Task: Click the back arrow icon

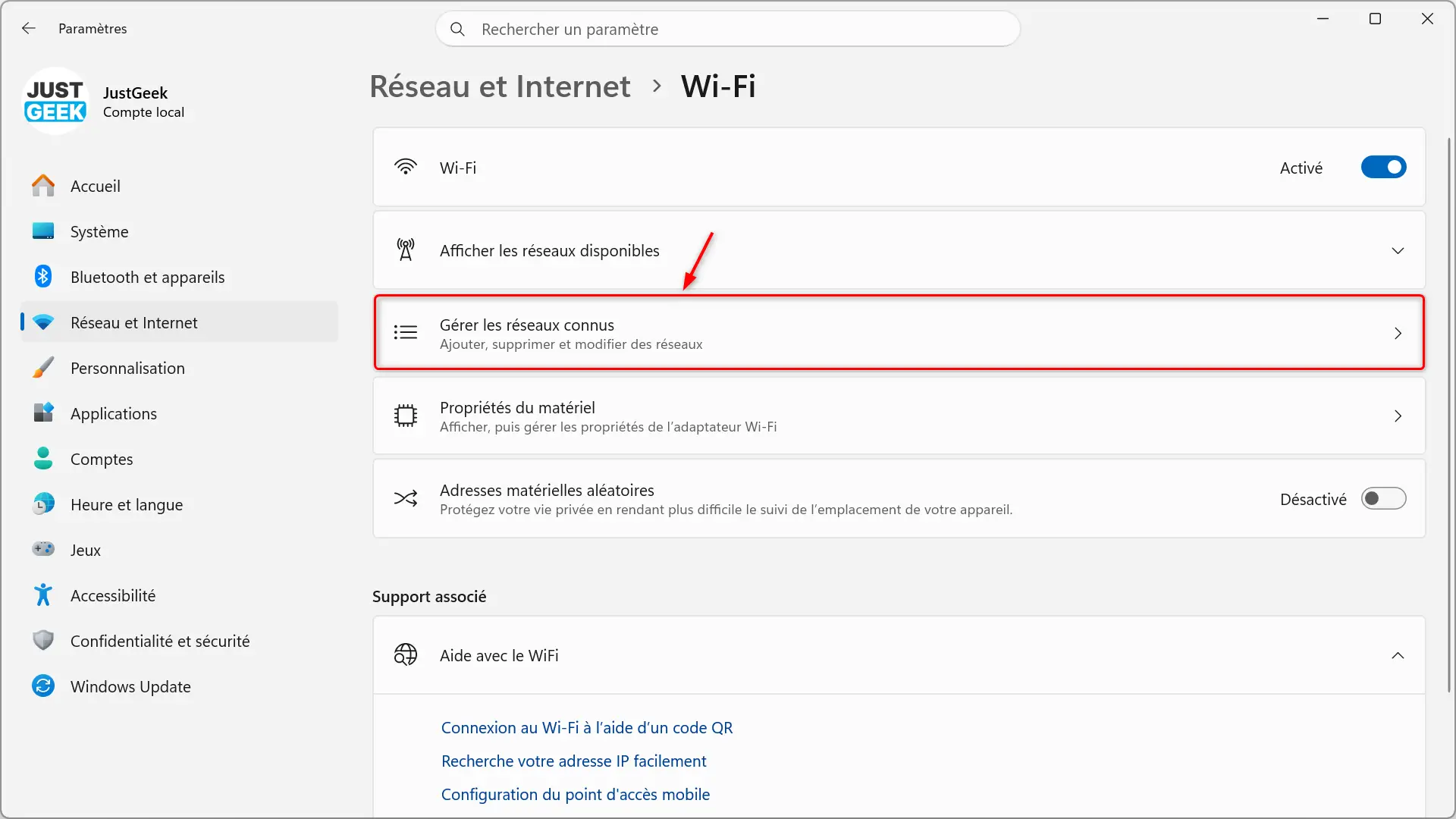Action: click(29, 28)
